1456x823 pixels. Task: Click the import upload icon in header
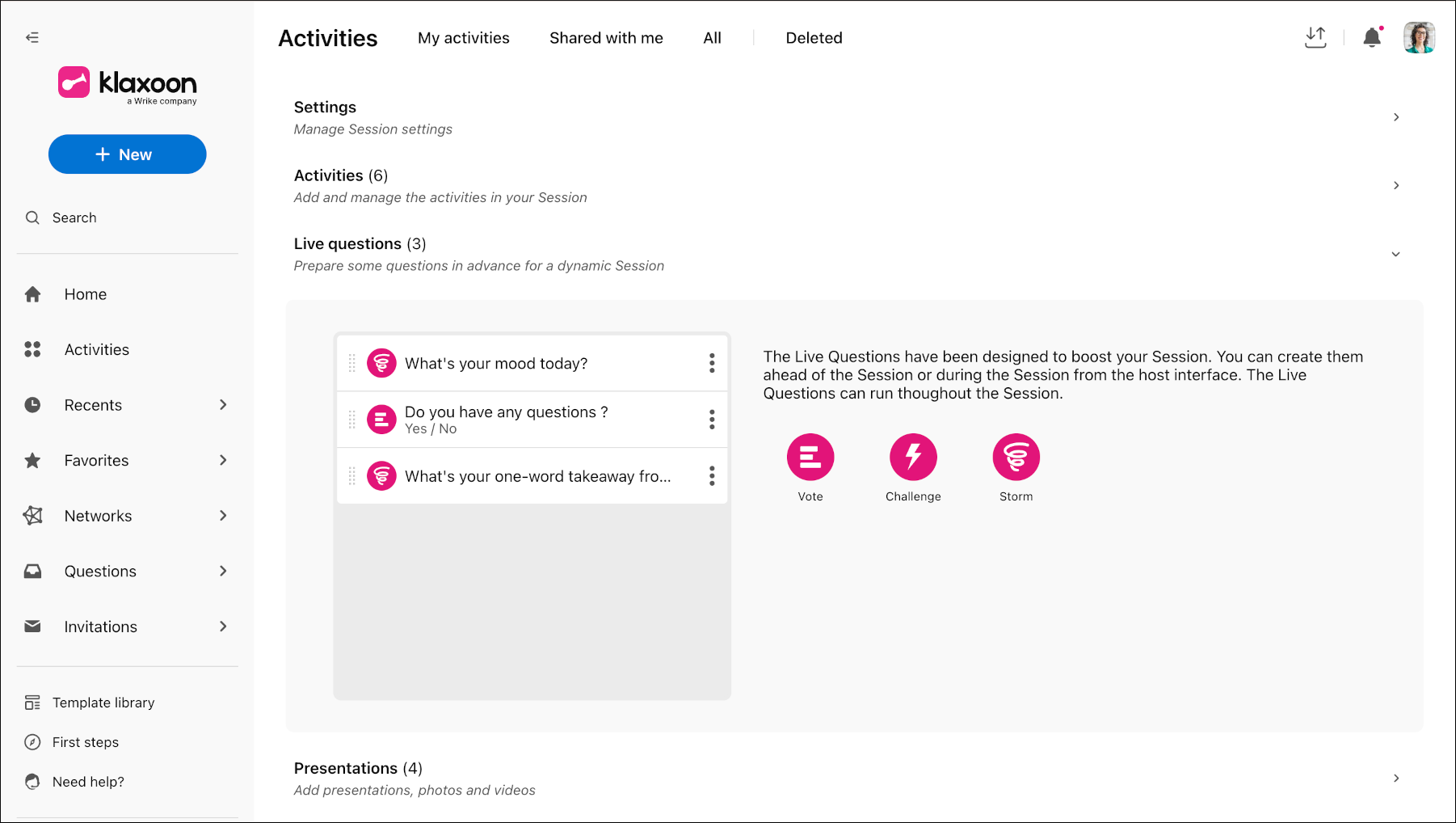[1315, 37]
